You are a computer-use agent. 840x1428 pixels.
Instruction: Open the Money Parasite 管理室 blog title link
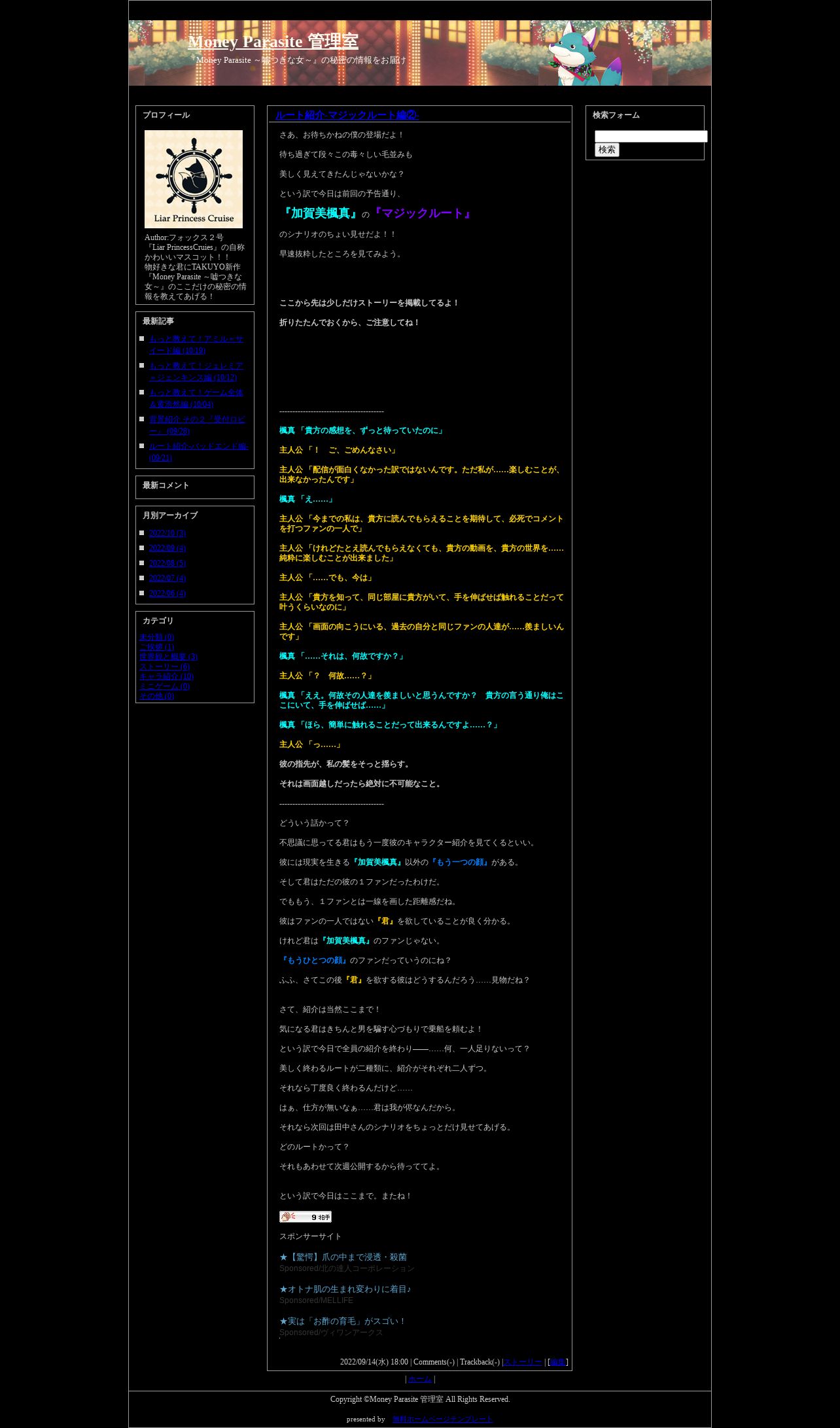273,41
